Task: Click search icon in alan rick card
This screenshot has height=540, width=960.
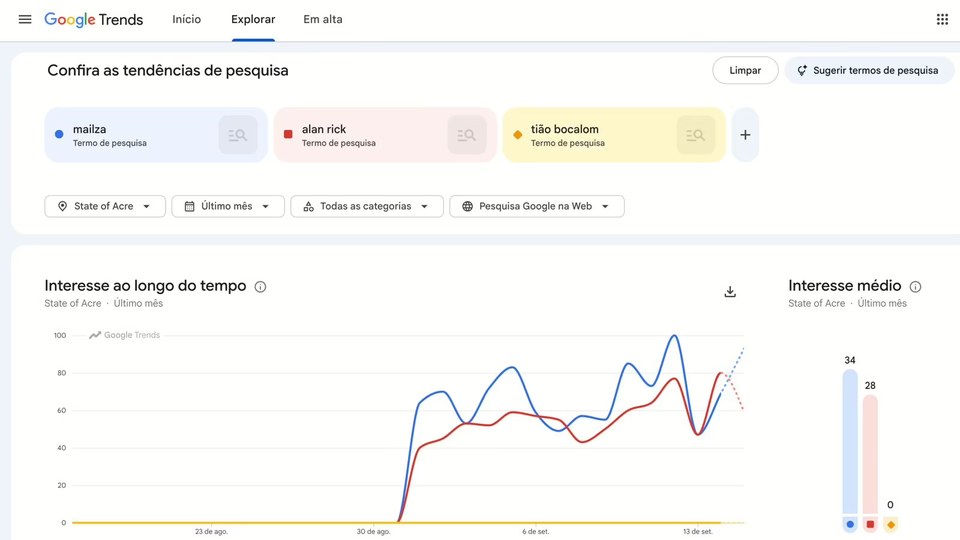Action: coord(467,135)
